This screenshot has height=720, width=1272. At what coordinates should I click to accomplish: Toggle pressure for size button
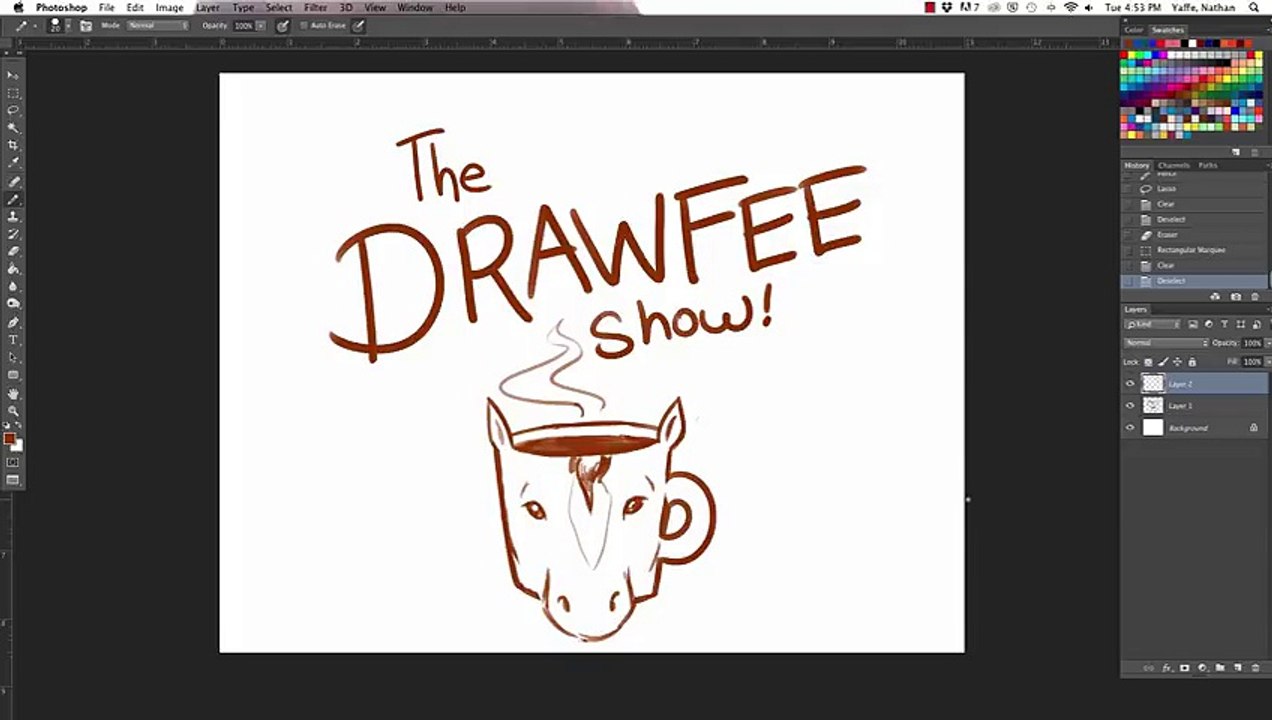(358, 25)
